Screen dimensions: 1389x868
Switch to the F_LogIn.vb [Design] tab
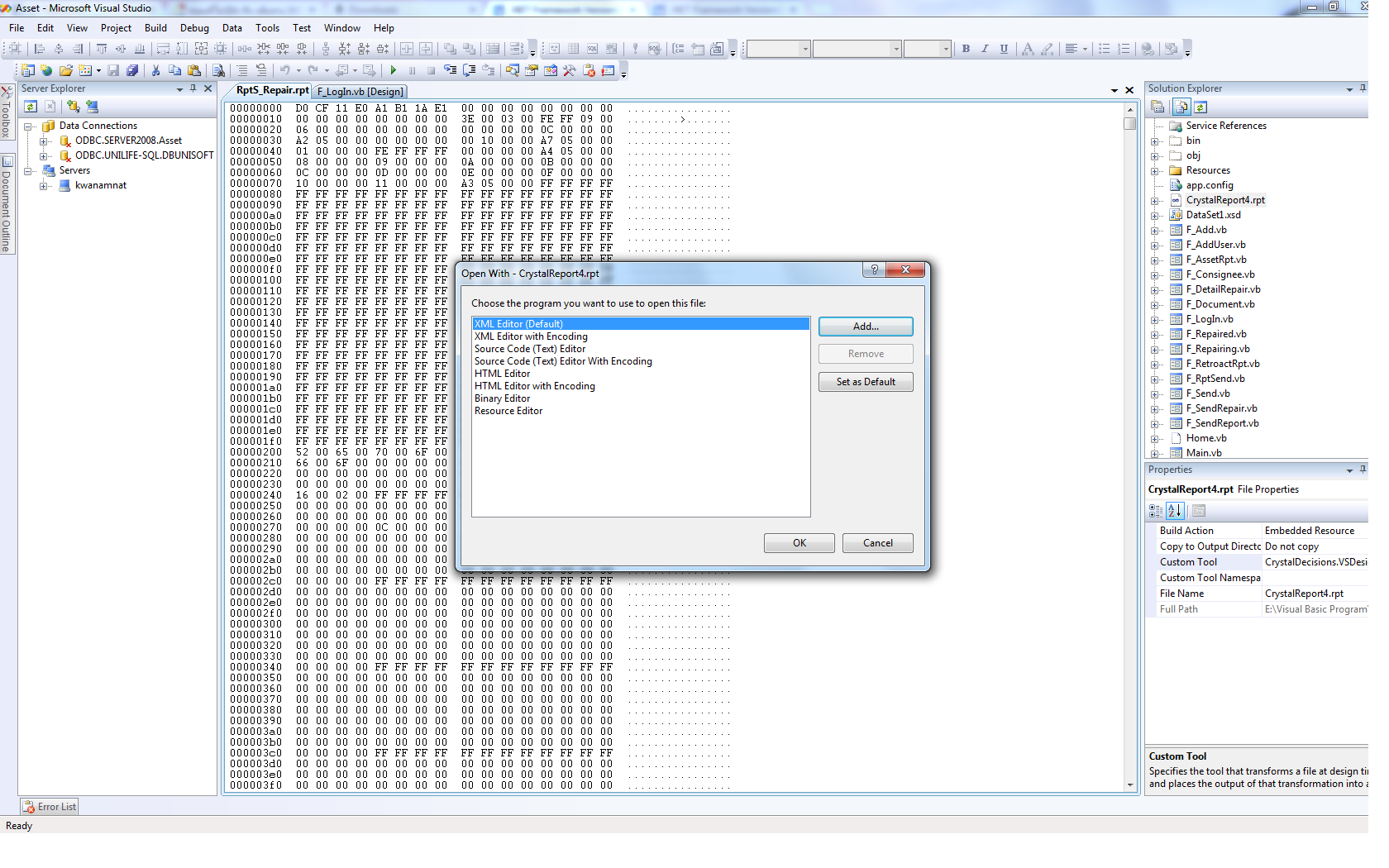pos(360,92)
